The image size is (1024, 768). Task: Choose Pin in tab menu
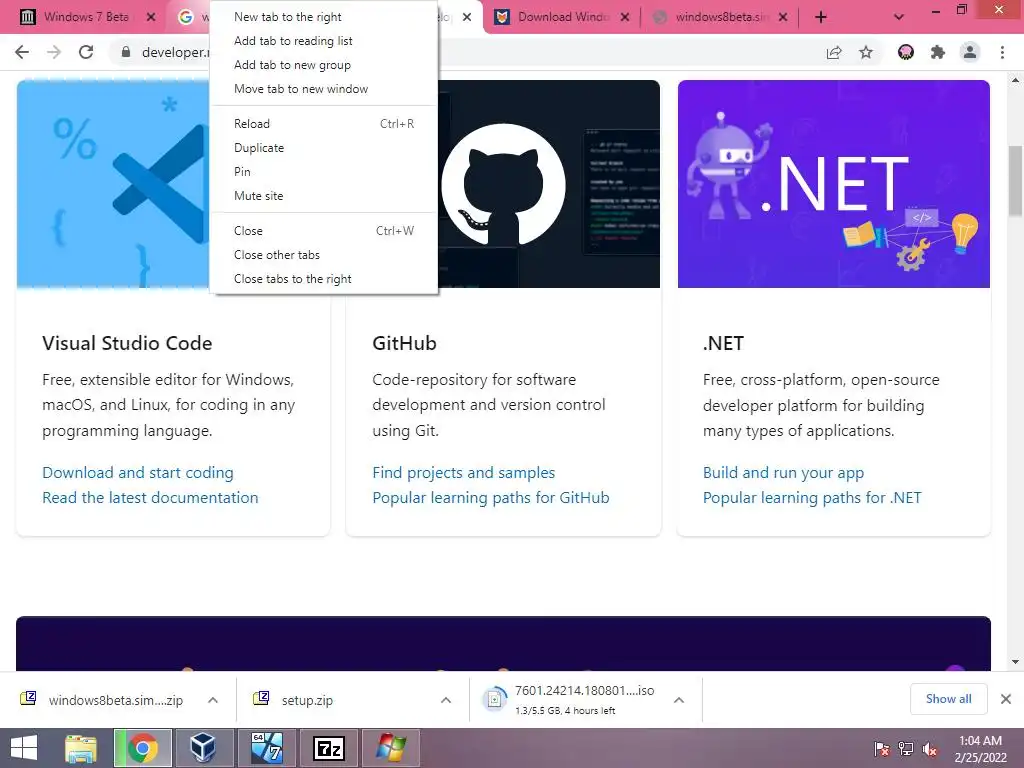pos(324,172)
